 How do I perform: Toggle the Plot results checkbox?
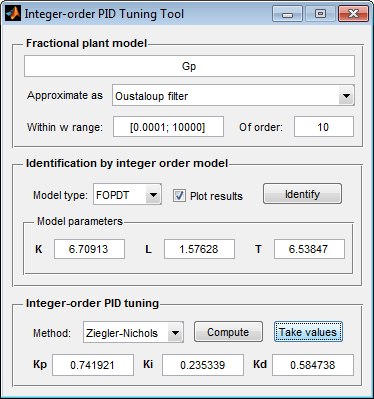(x=179, y=196)
